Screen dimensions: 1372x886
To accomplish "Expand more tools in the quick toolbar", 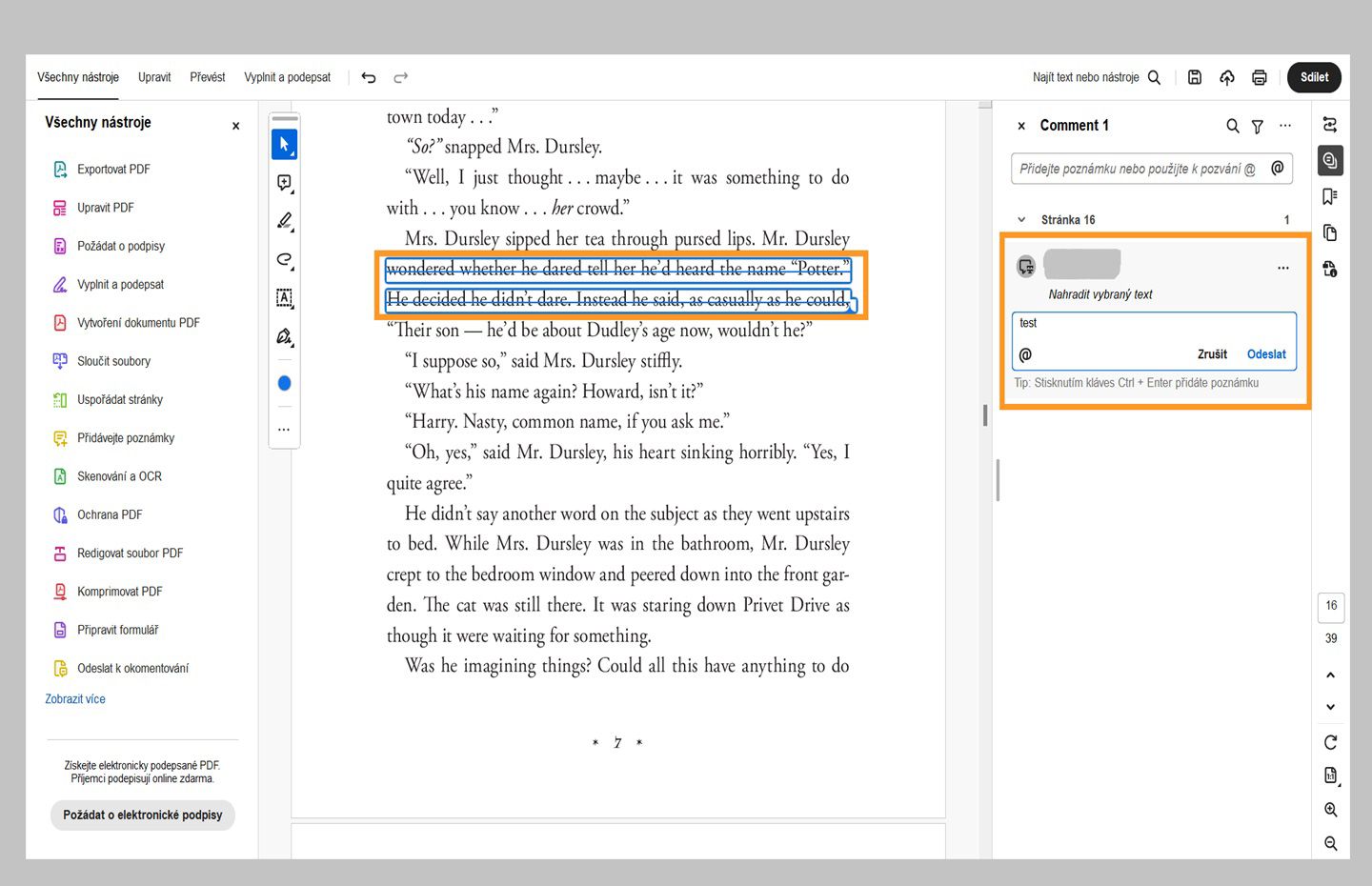I will pyautogui.click(x=284, y=430).
